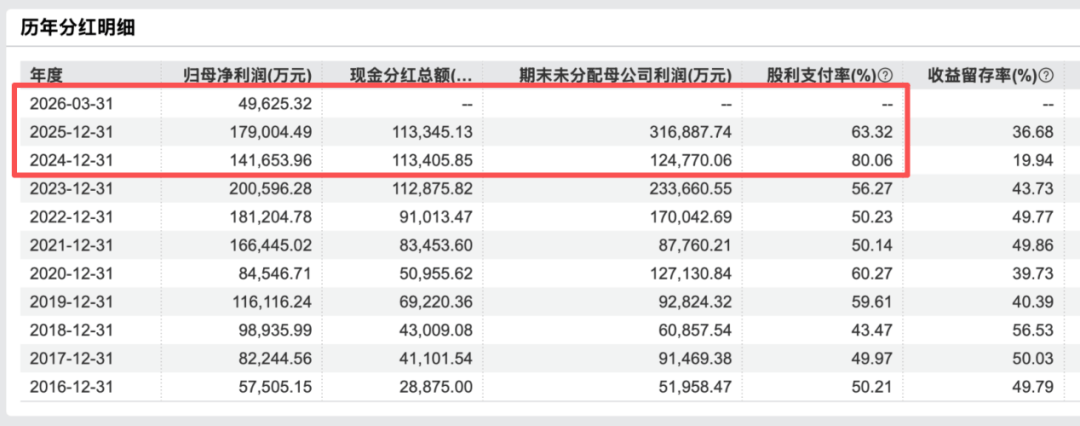Select the 2016-12-31 row date

point(72,387)
